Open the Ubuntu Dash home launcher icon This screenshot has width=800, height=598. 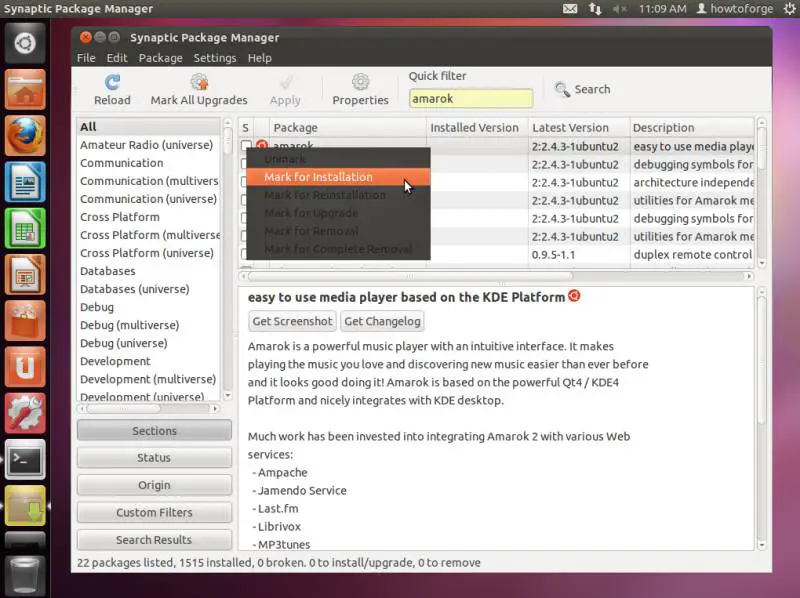point(25,43)
